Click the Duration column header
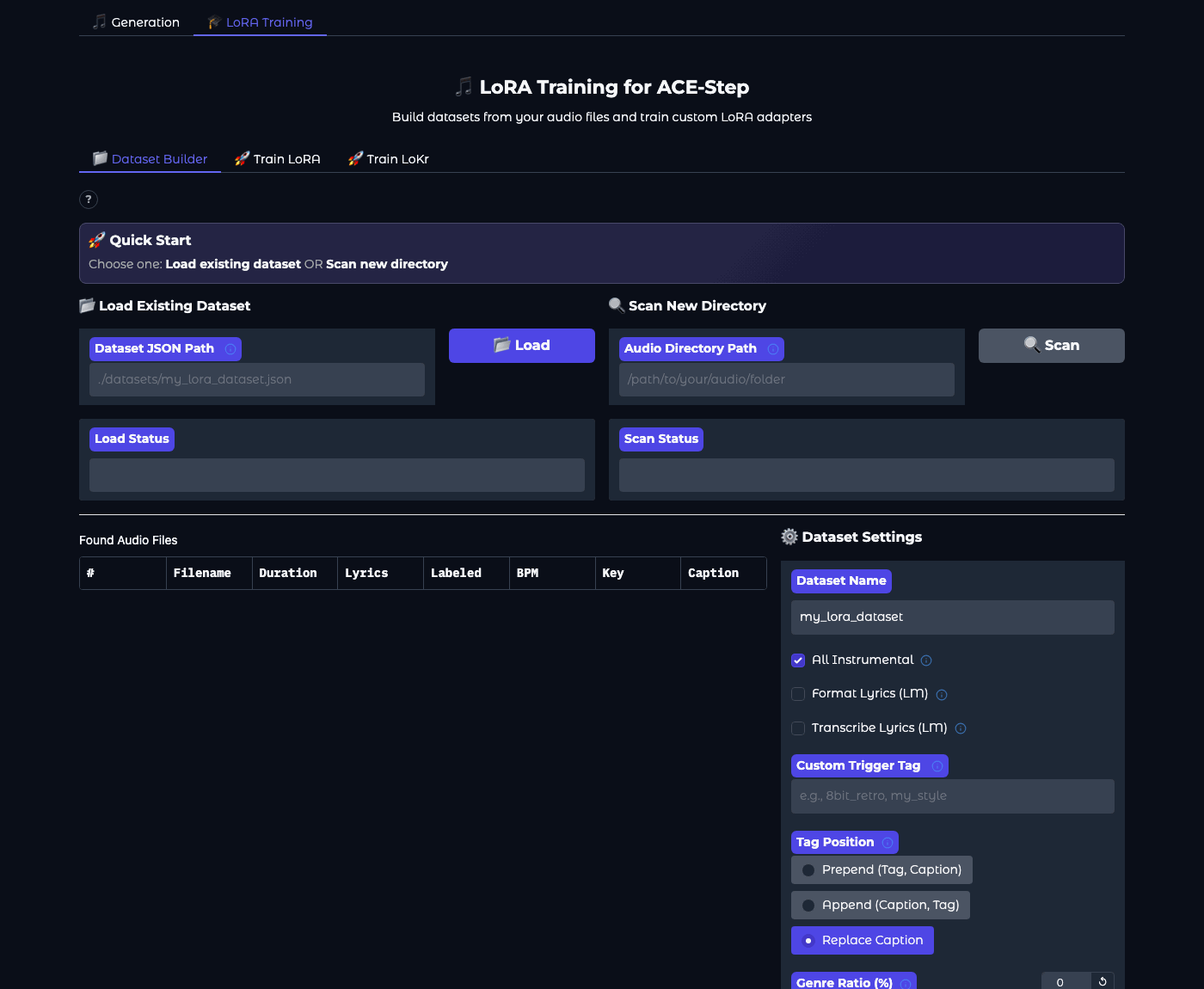Image resolution: width=1204 pixels, height=989 pixels. tap(295, 574)
